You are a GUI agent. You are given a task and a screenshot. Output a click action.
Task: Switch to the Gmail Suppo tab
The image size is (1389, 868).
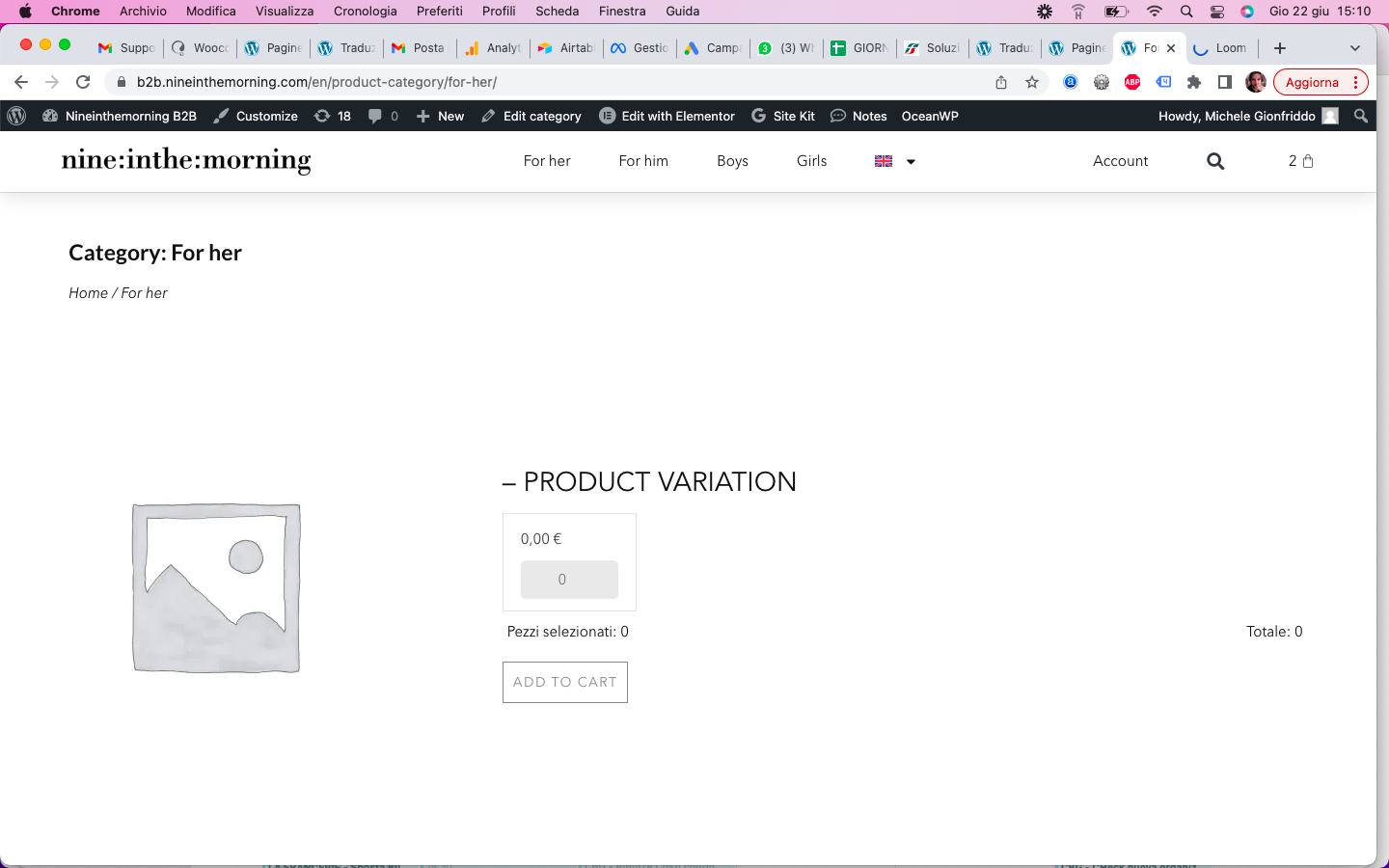[x=126, y=48]
